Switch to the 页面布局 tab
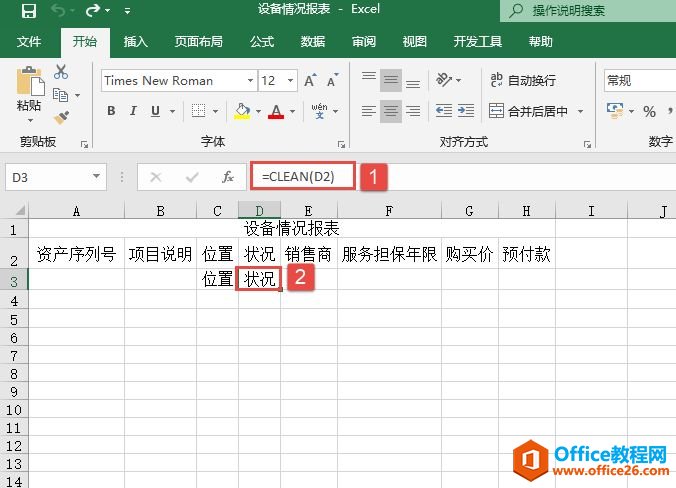 [x=199, y=42]
